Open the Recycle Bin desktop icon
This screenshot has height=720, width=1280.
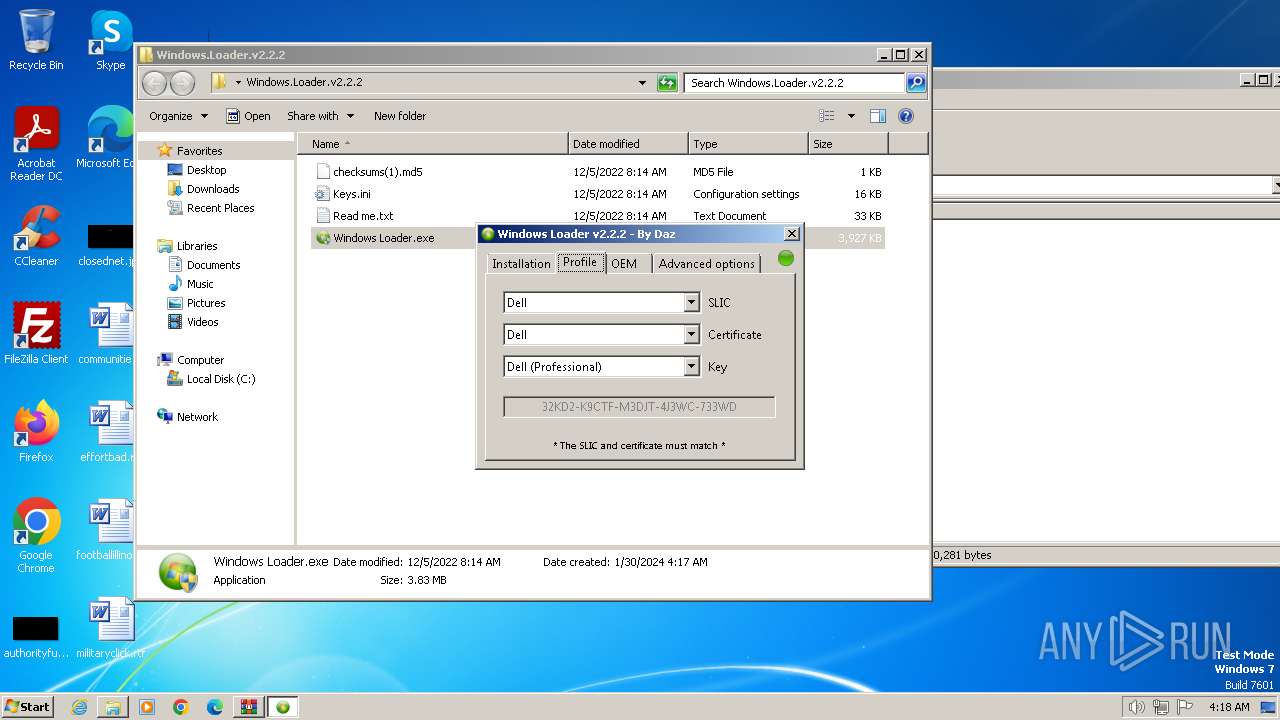pos(36,40)
